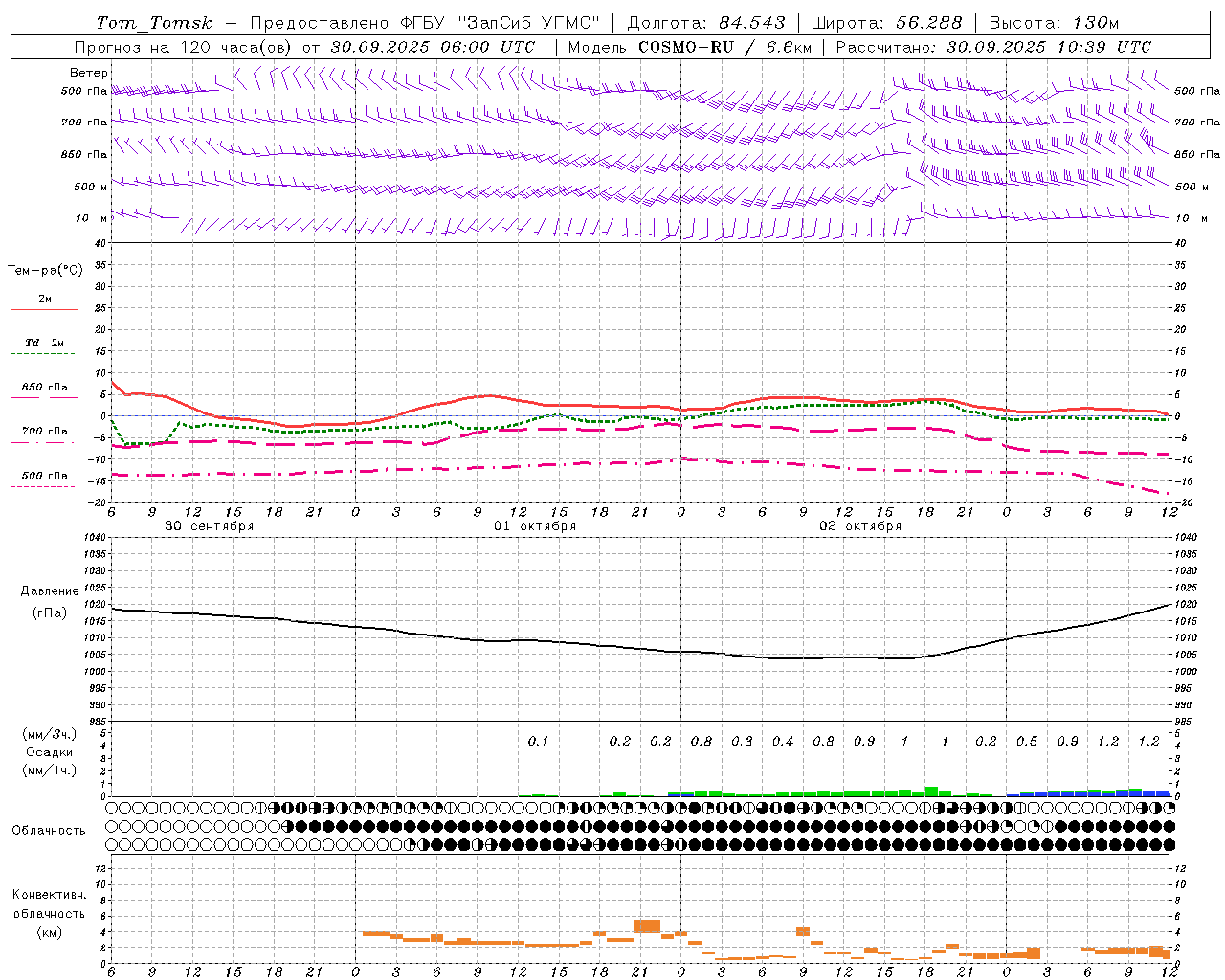The width and height of the screenshot is (1225, 980).
Task: Click the "02 октября" date label
Action: point(860,526)
